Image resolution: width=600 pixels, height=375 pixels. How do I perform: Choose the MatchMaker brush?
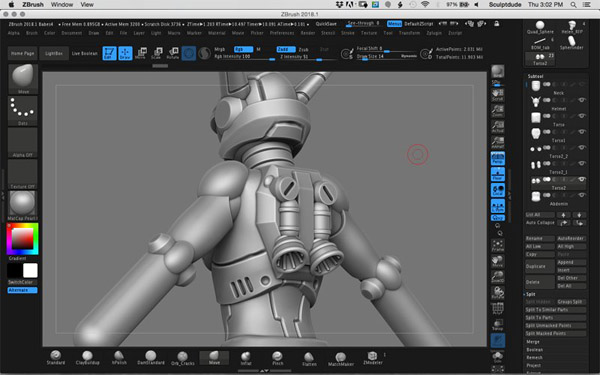click(341, 359)
